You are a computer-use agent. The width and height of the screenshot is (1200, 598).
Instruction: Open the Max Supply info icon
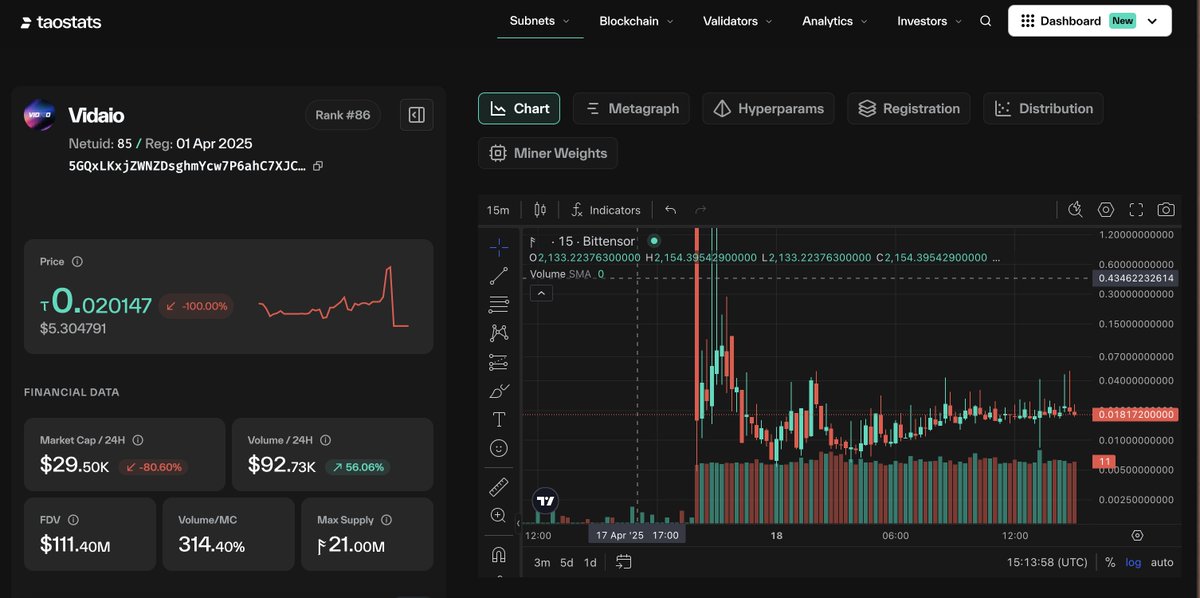pos(386,520)
